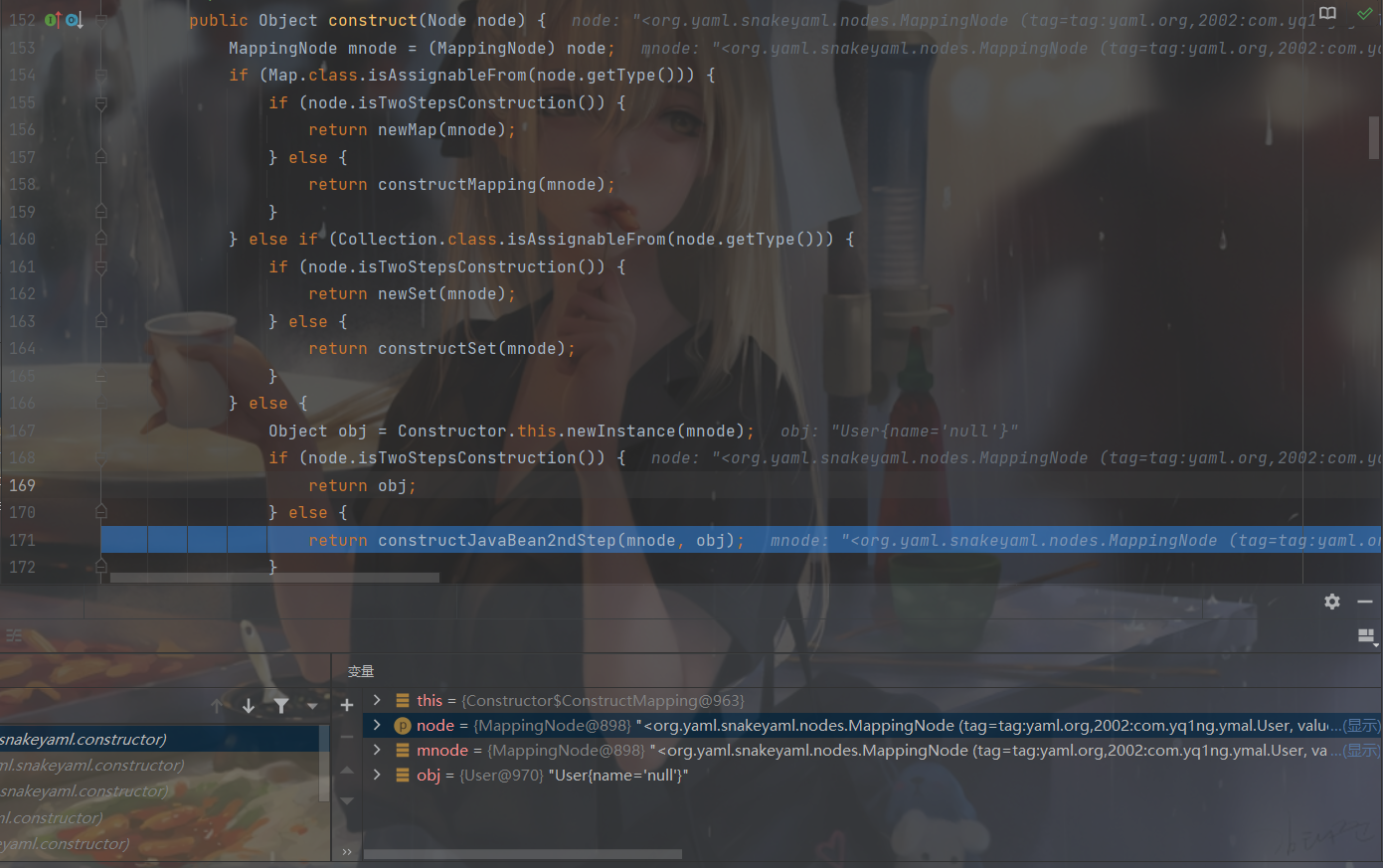1383x868 pixels.
Task: Select the highlighted snakeyaml.constructor stack frame
Action: (x=159, y=739)
